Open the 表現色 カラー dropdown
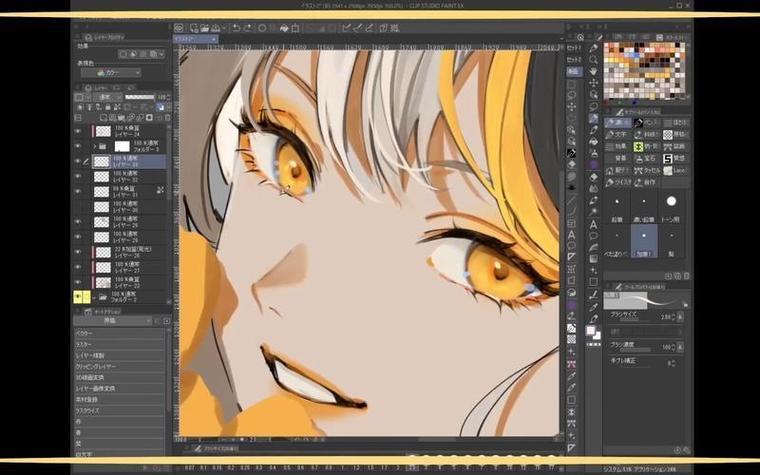This screenshot has height=475, width=760. point(110,73)
